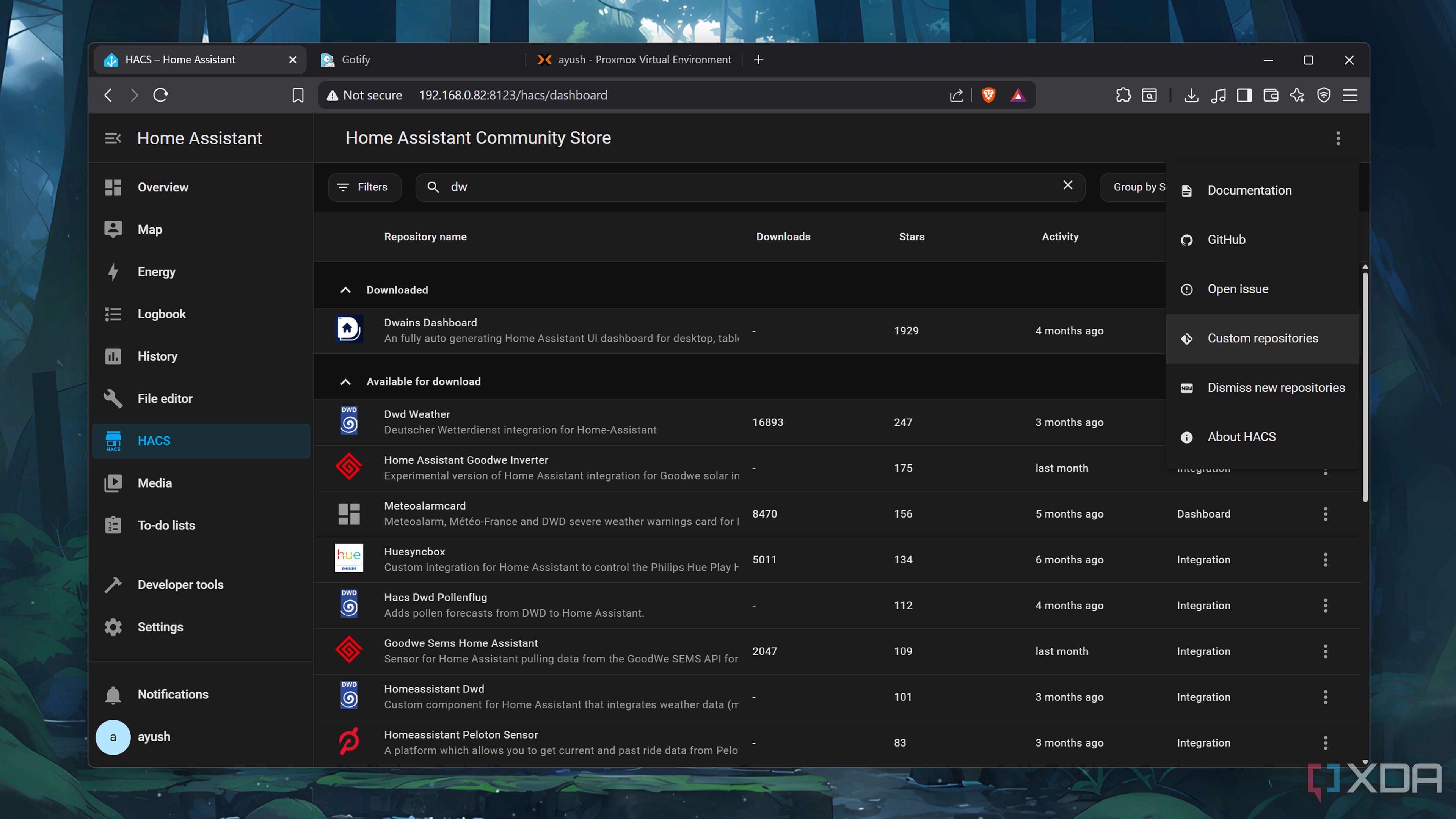1456x819 pixels.
Task: Open the Filters panel
Action: (364, 187)
